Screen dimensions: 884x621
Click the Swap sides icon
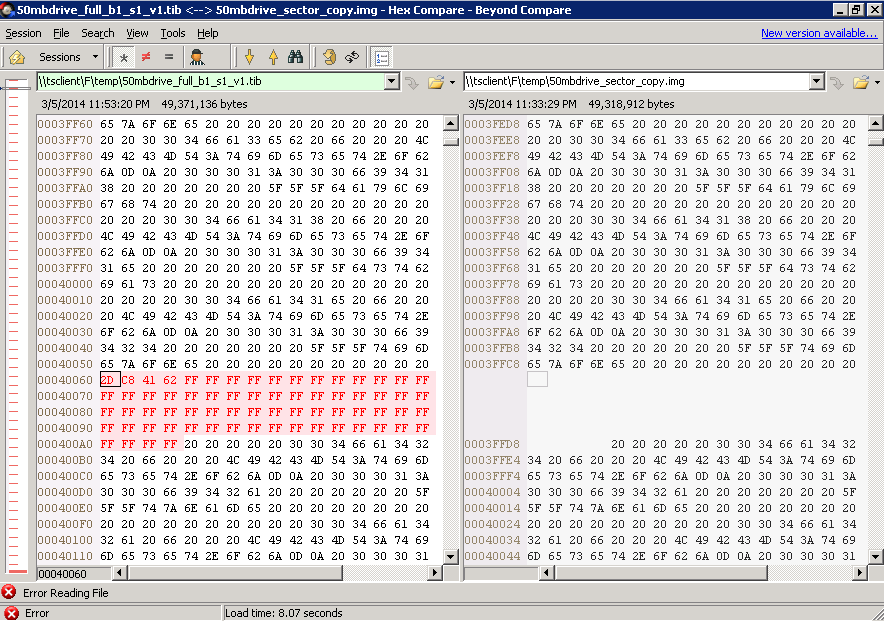pos(352,57)
